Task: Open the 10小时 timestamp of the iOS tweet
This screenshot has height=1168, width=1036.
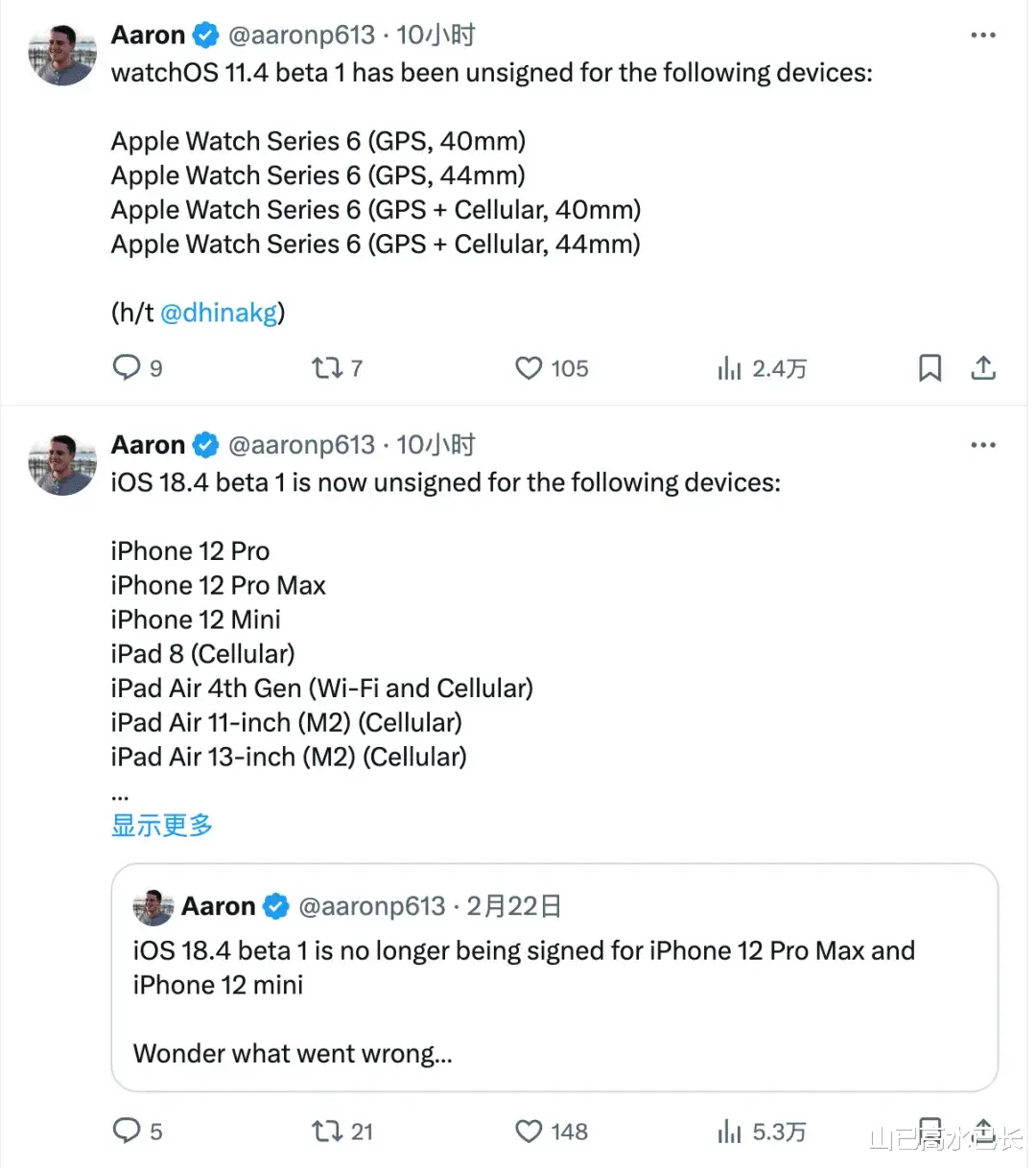Action: pos(436,445)
